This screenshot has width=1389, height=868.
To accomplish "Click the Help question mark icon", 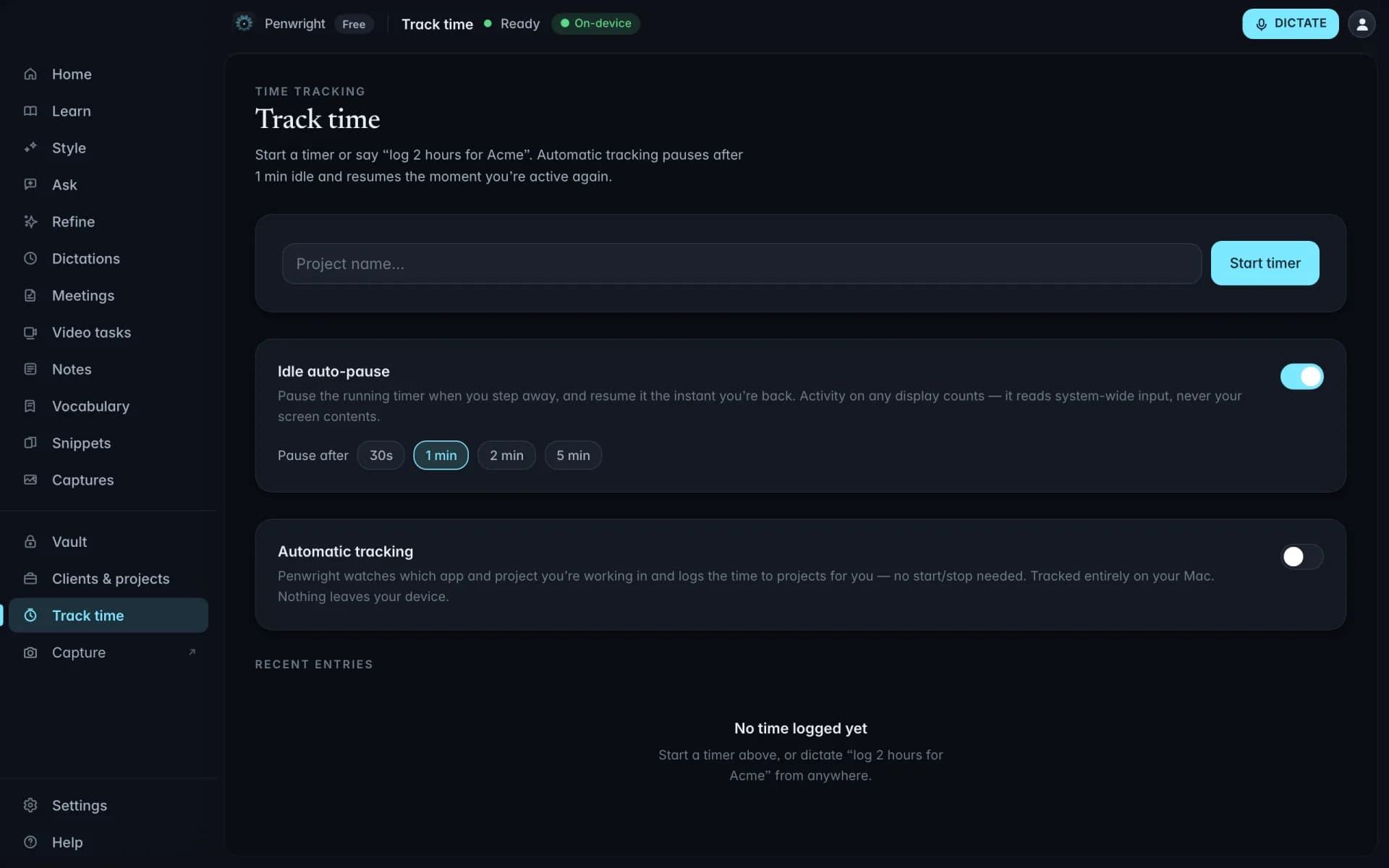I will click(x=30, y=842).
